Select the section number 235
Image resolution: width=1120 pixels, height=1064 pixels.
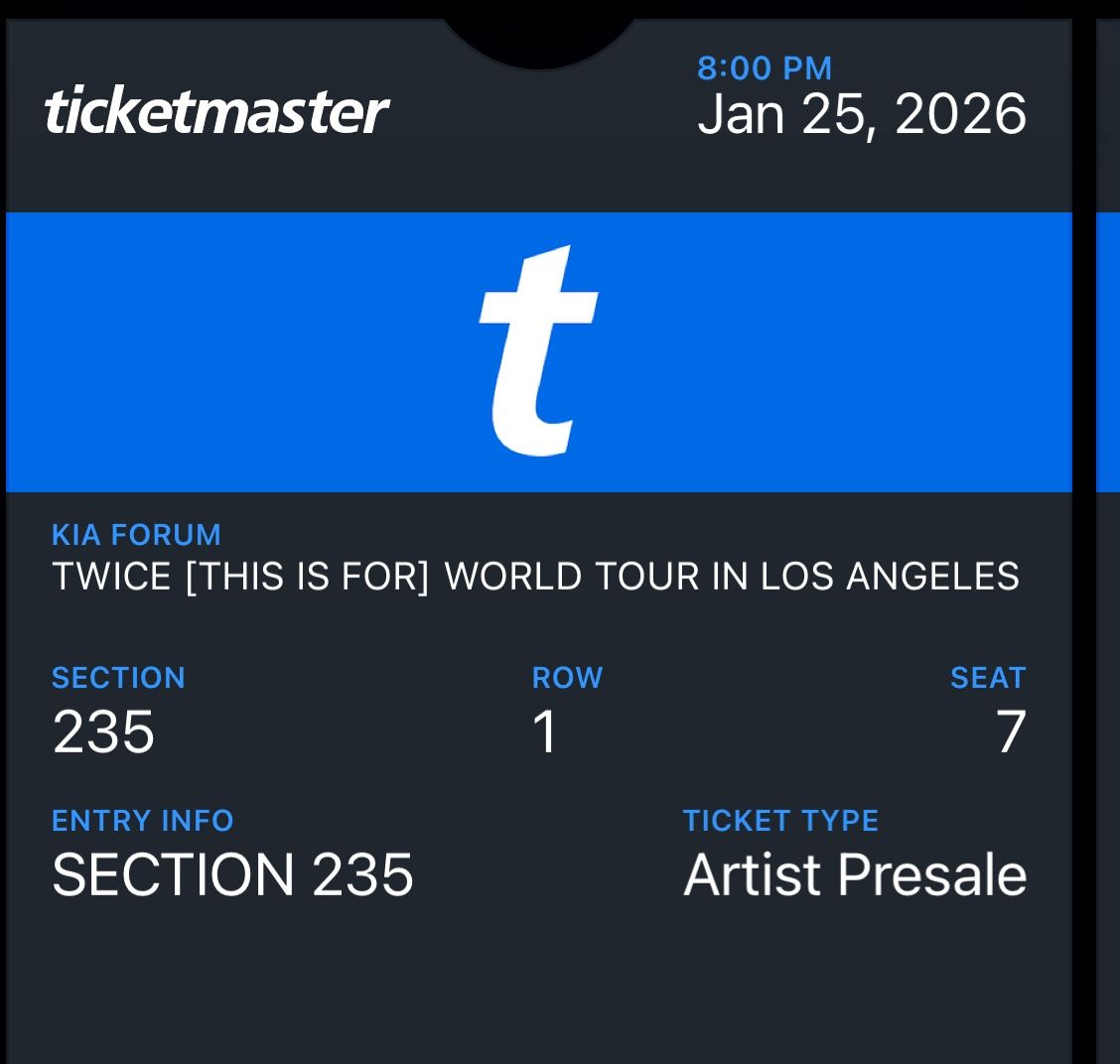pos(103,733)
